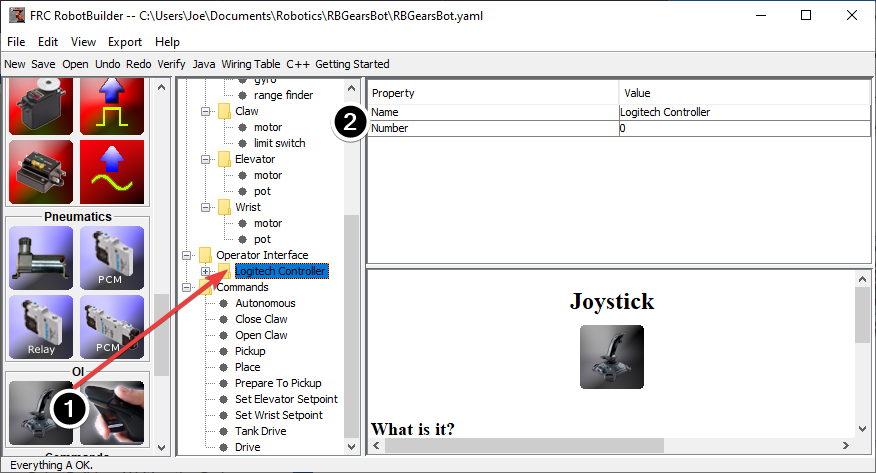Collapse the Elevator subsystem node
Image resolution: width=876 pixels, height=473 pixels.
point(206,159)
